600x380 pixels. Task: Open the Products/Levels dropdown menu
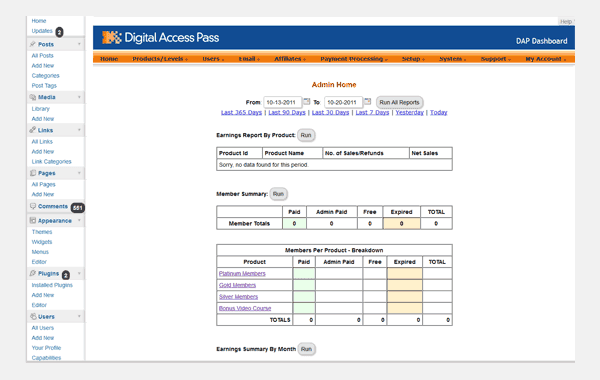(x=160, y=59)
